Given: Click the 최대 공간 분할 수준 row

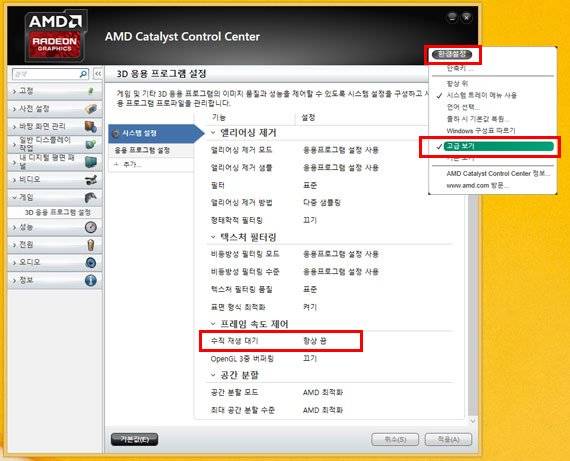Looking at the screenshot, I should click(x=329, y=410).
